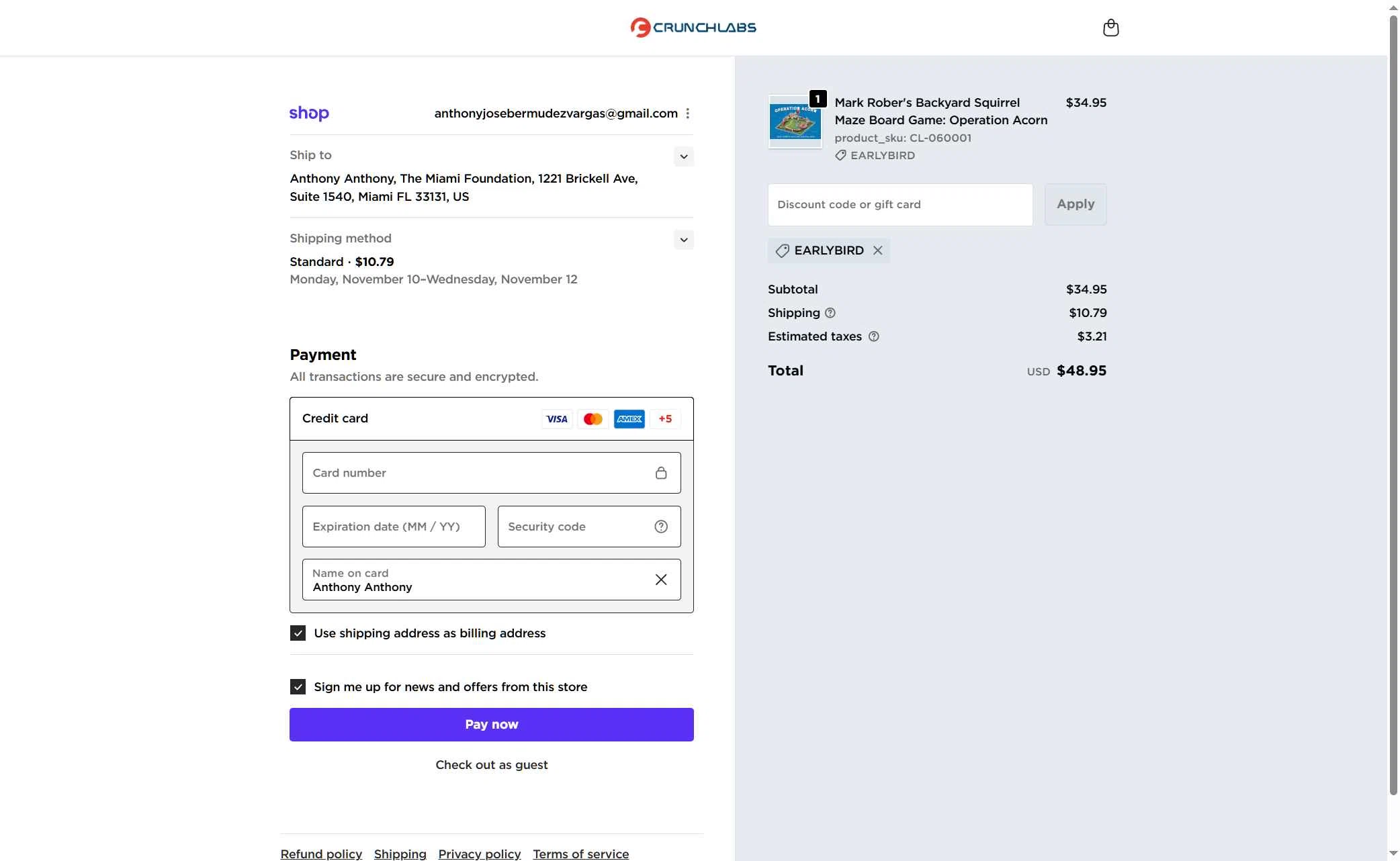1400x861 pixels.
Task: Click the lock icon in card number field
Action: 661,473
